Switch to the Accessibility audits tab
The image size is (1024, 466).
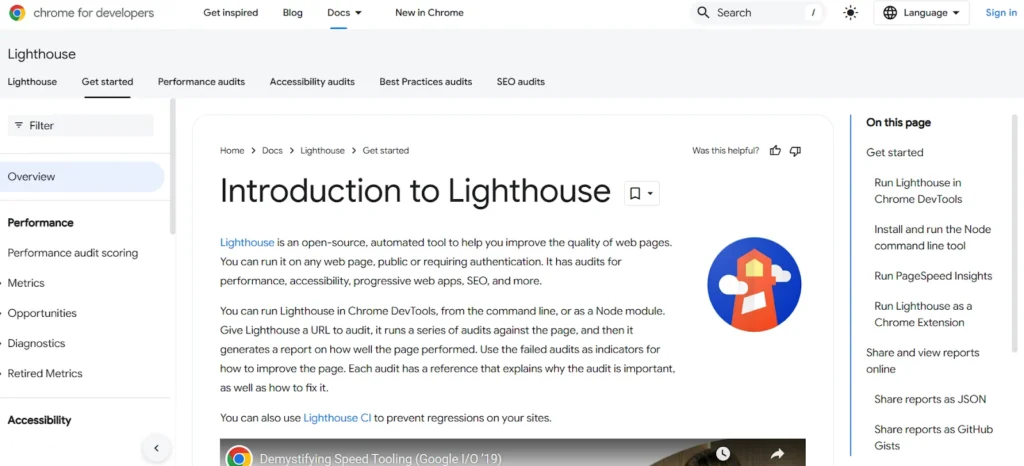click(312, 82)
